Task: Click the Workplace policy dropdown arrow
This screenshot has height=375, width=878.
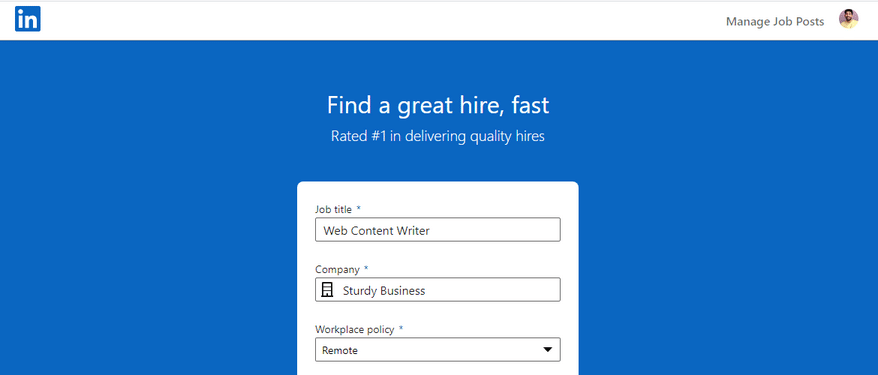Action: click(548, 350)
